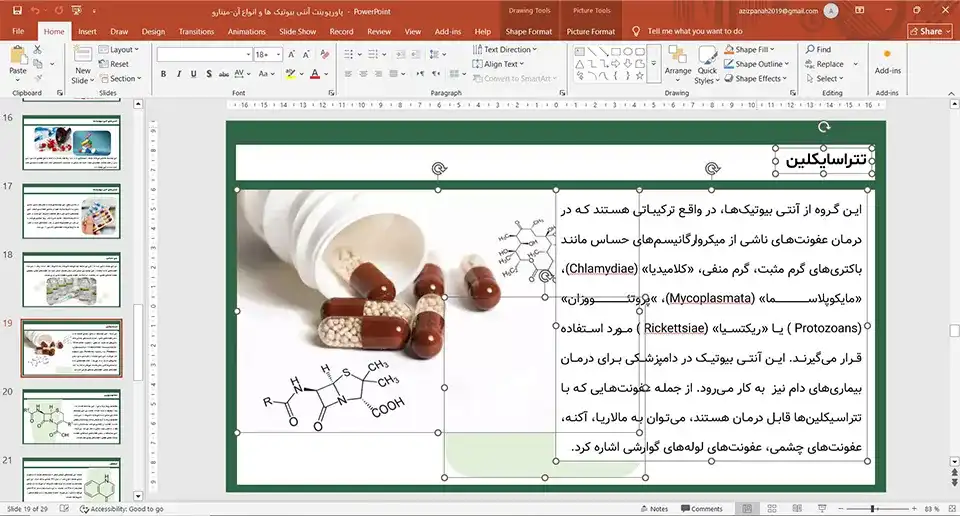The width and height of the screenshot is (960, 516).
Task: Click the Strikethrough abc icon
Action: tap(223, 73)
